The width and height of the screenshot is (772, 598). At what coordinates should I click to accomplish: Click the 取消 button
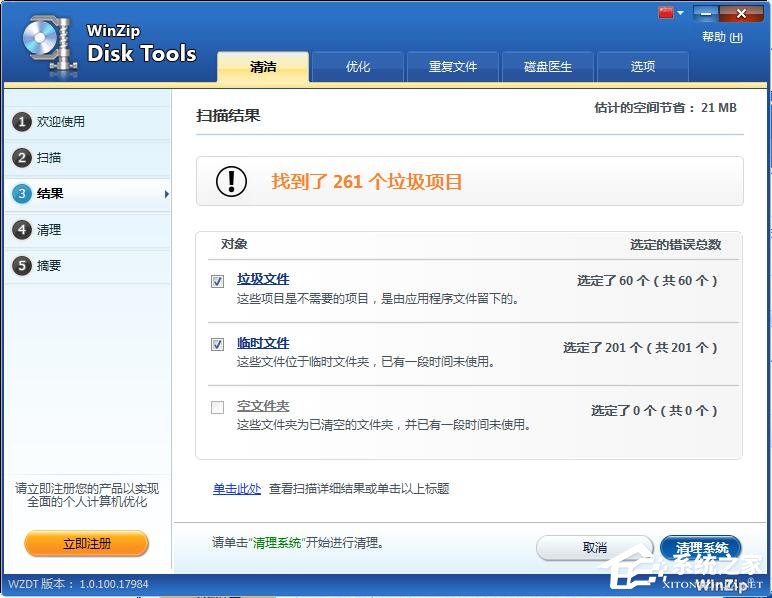tap(594, 547)
